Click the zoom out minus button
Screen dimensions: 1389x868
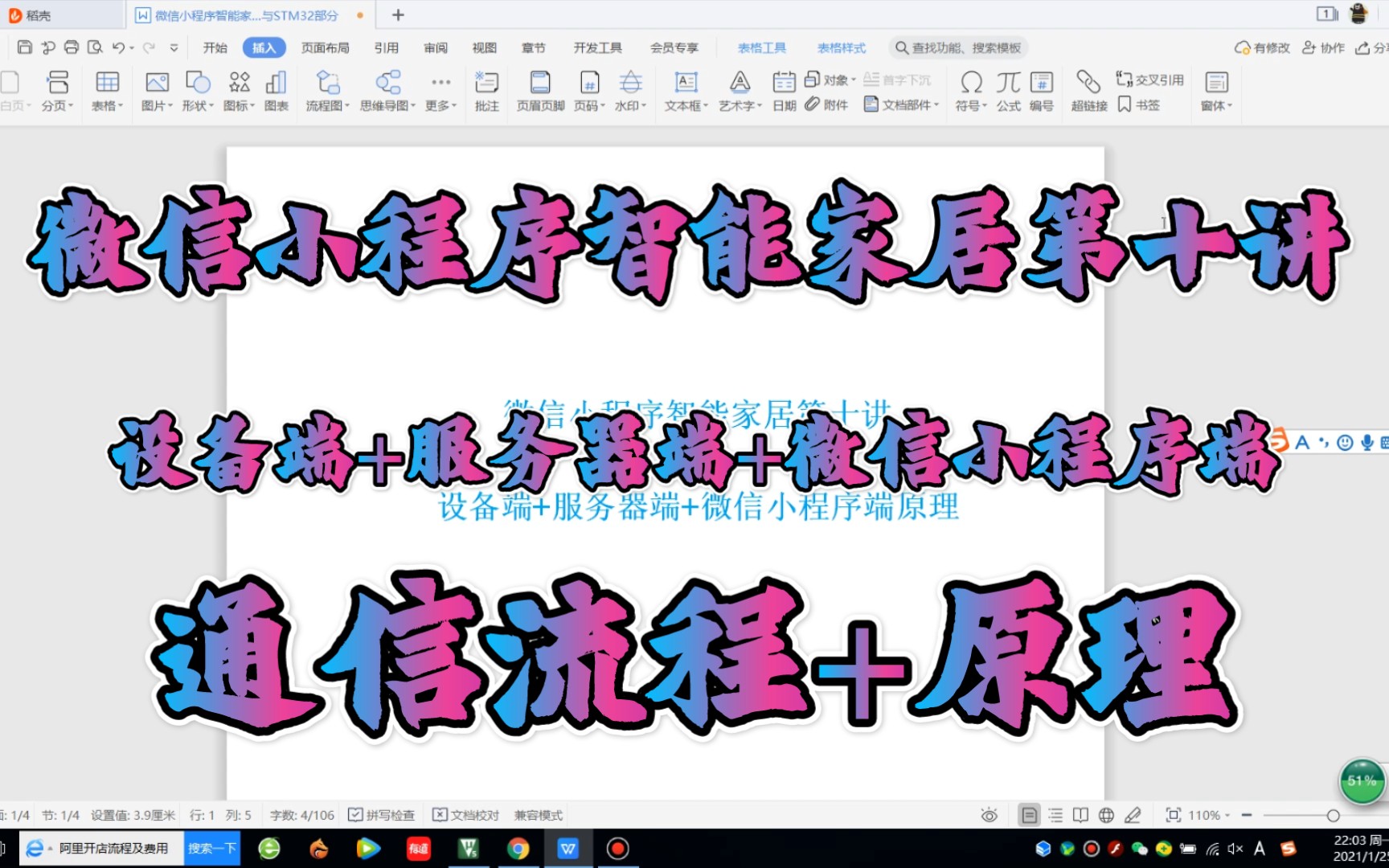(1247, 815)
